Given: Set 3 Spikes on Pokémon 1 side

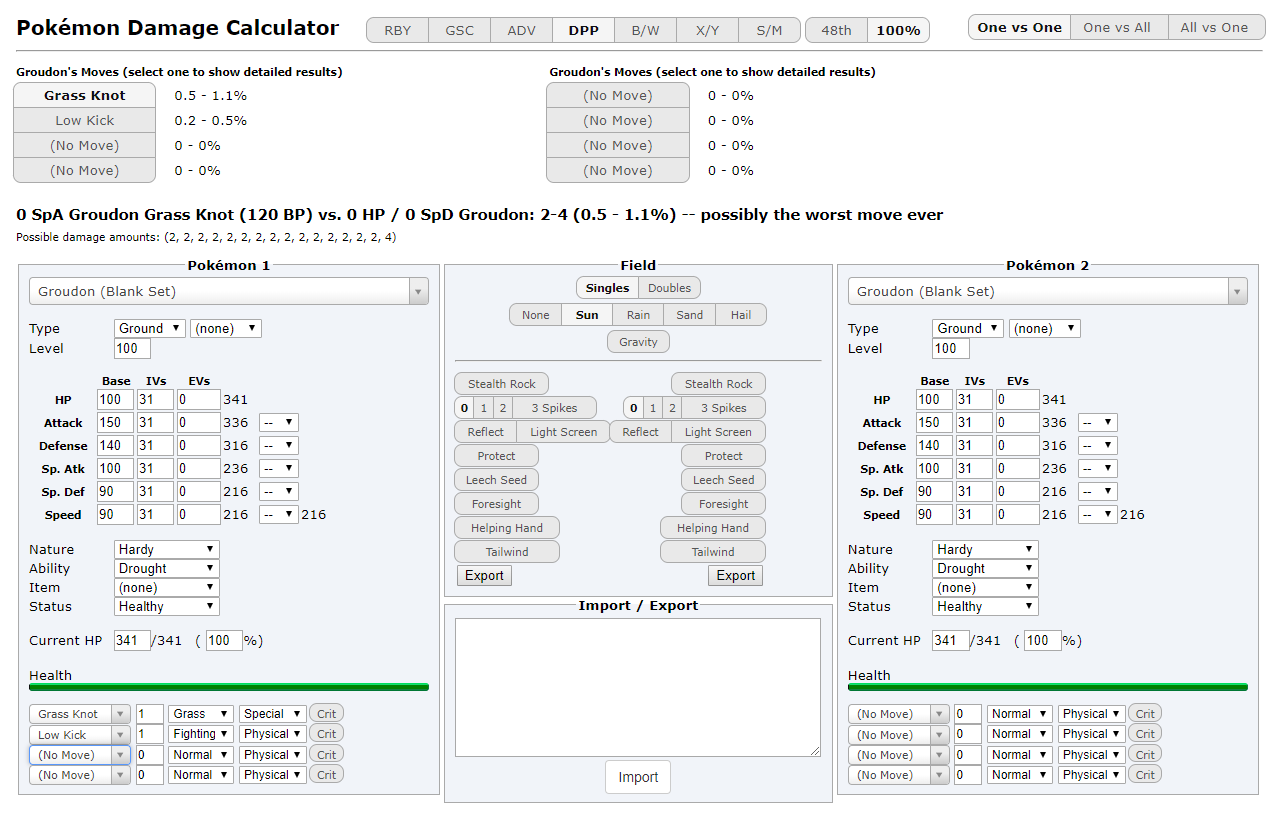Looking at the screenshot, I should (x=554, y=408).
